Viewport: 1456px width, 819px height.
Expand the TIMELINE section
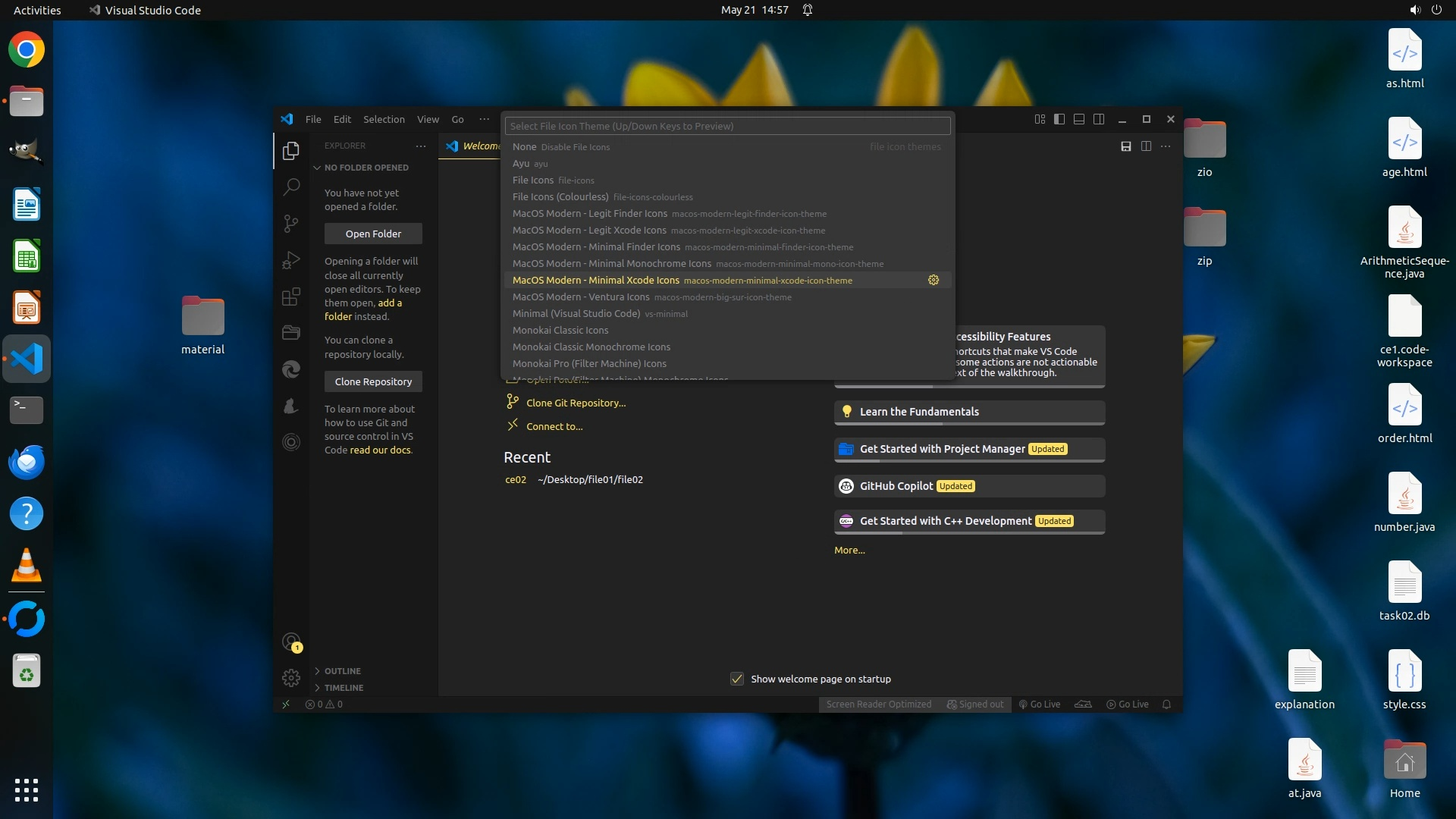tap(344, 688)
